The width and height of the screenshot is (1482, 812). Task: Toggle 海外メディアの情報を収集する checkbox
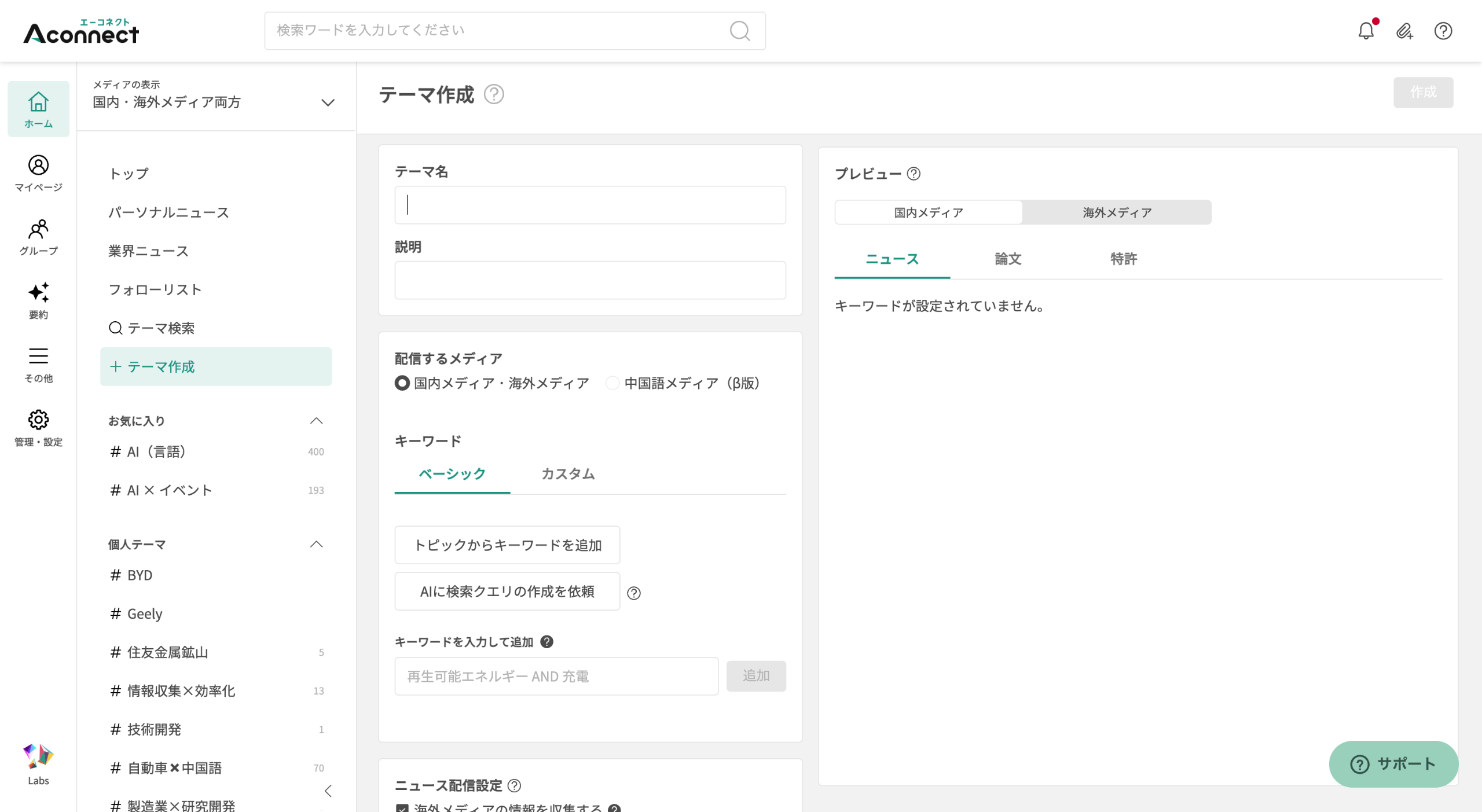pyautogui.click(x=402, y=808)
